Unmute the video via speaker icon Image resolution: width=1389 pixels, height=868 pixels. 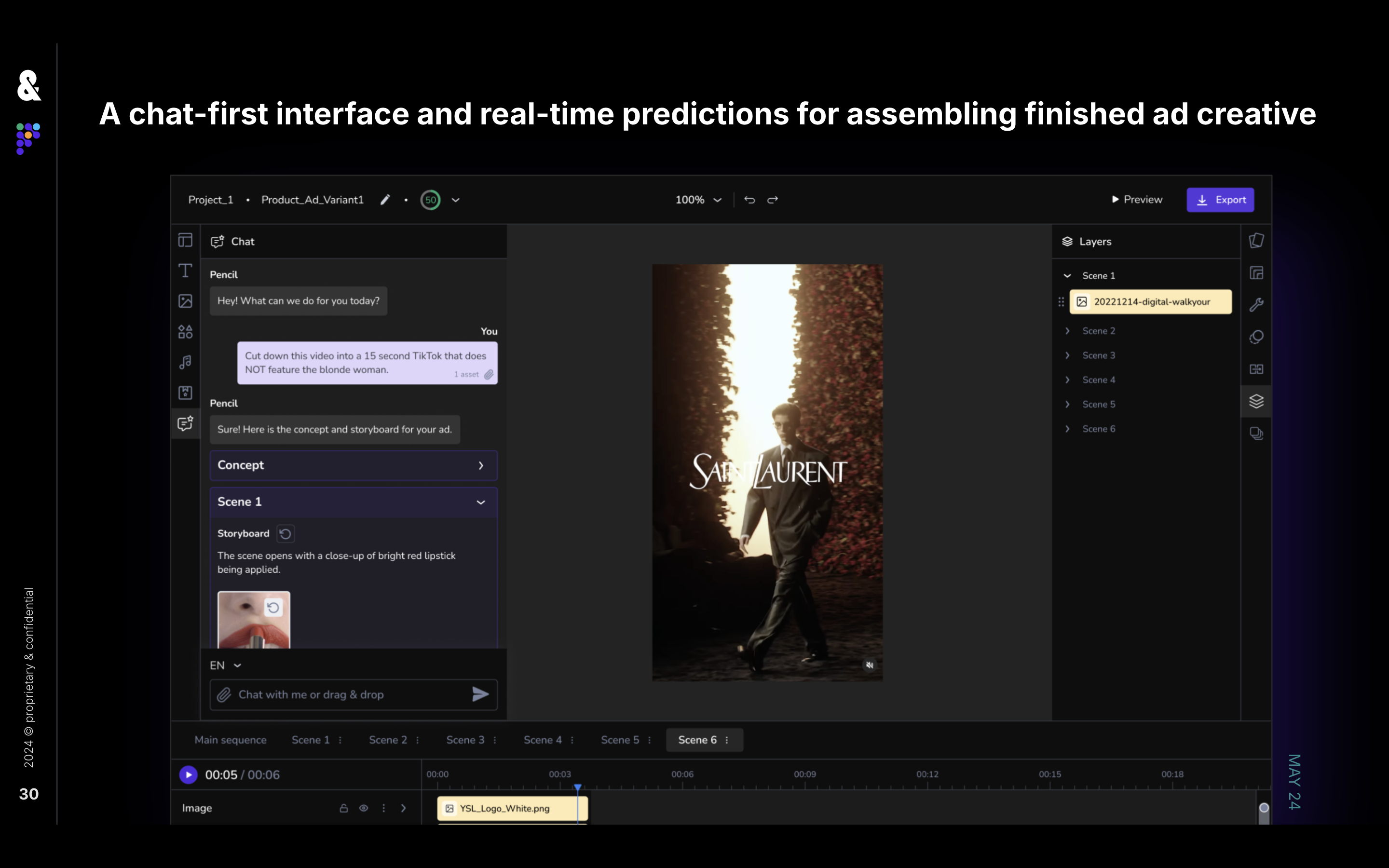click(x=869, y=665)
